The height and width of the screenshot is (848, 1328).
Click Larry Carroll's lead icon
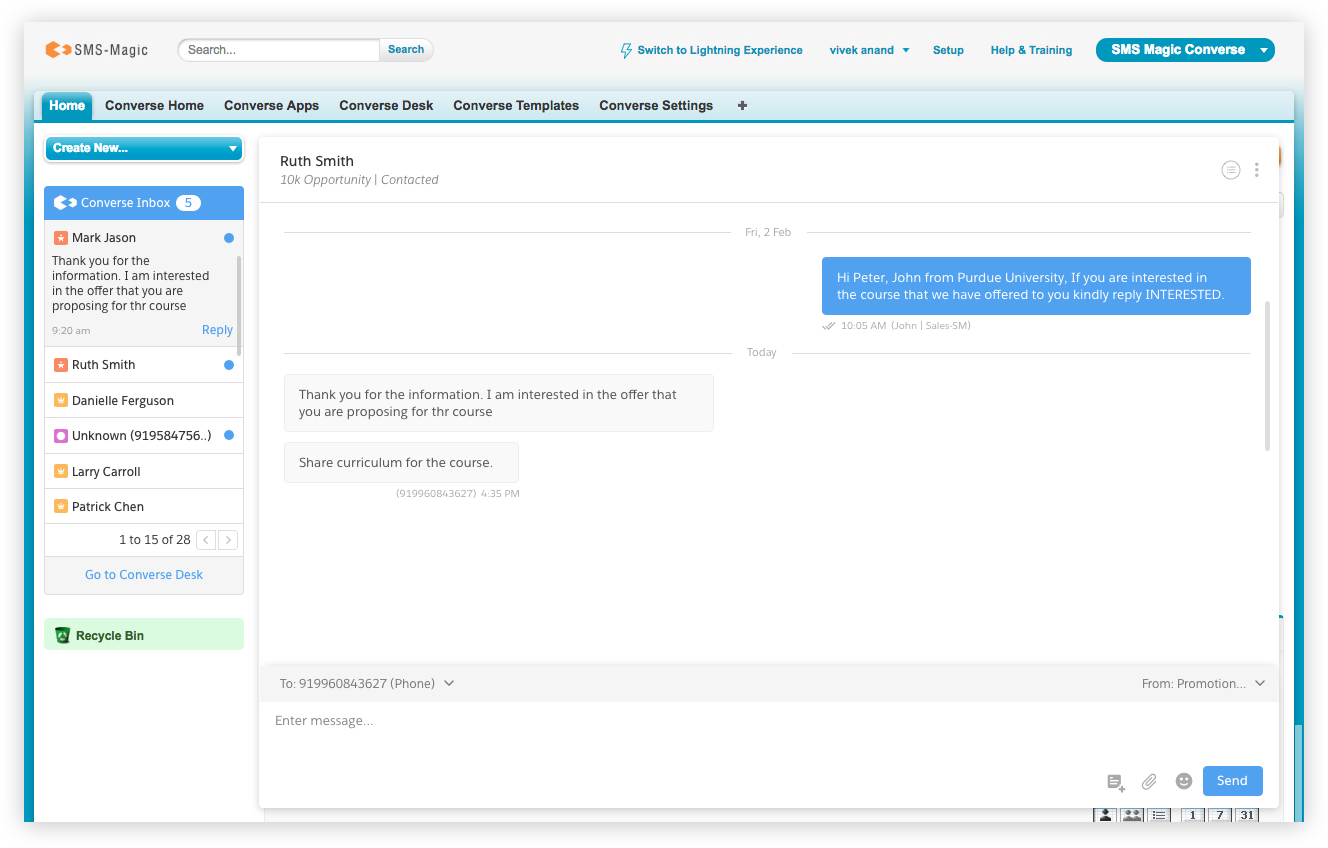coord(60,472)
